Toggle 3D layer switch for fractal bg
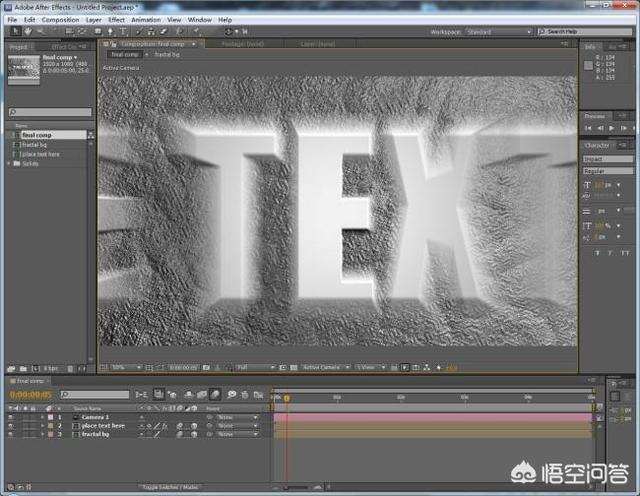Image resolution: width=640 pixels, height=496 pixels. pos(194,434)
